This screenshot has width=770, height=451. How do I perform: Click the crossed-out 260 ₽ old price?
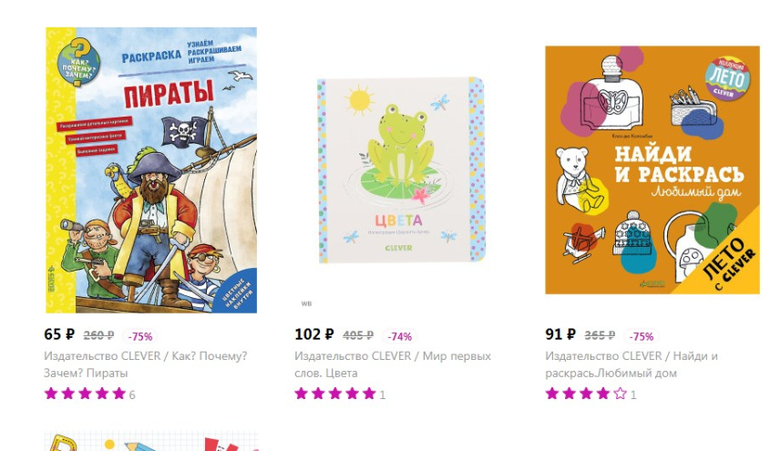pos(99,336)
